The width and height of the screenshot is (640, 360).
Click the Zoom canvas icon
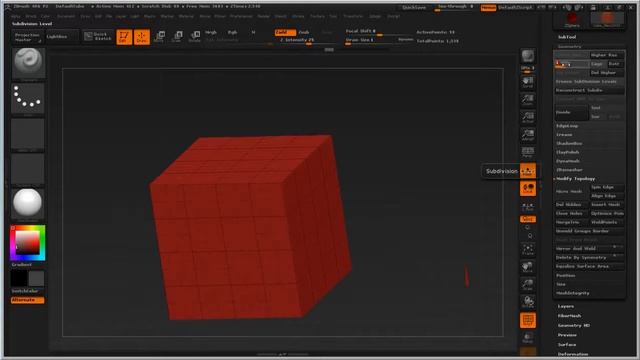click(x=528, y=100)
